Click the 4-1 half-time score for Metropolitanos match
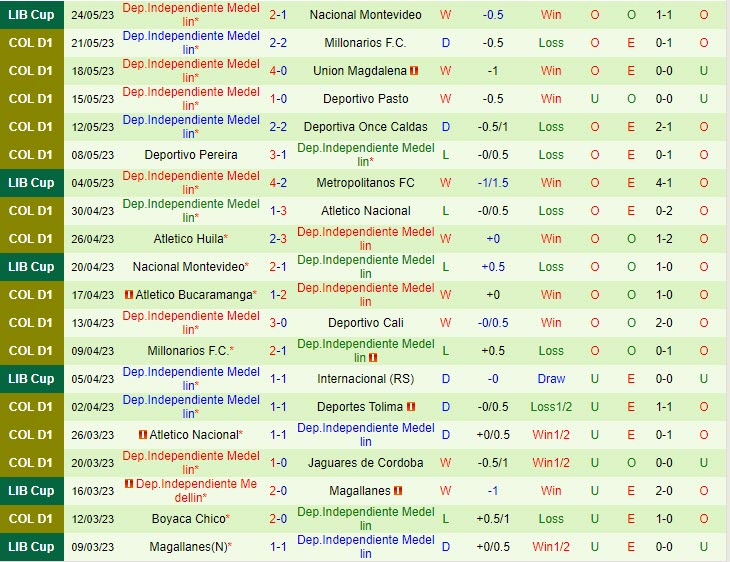The width and height of the screenshot is (730, 562). [664, 183]
